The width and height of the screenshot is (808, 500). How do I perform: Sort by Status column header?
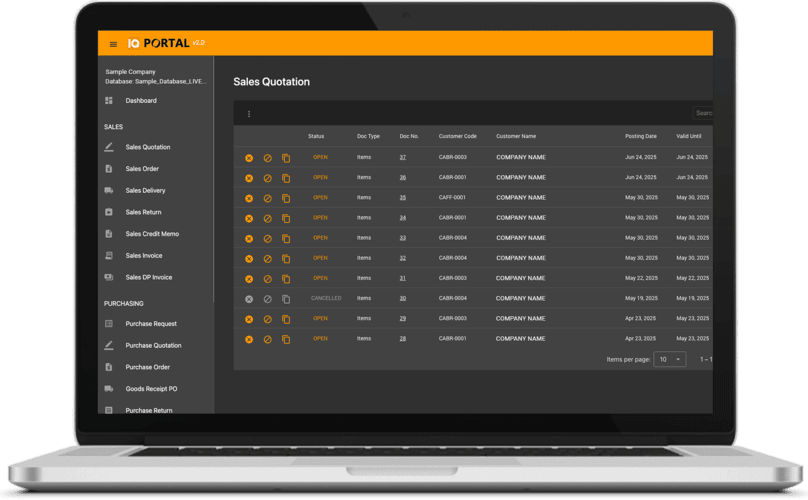[316, 136]
